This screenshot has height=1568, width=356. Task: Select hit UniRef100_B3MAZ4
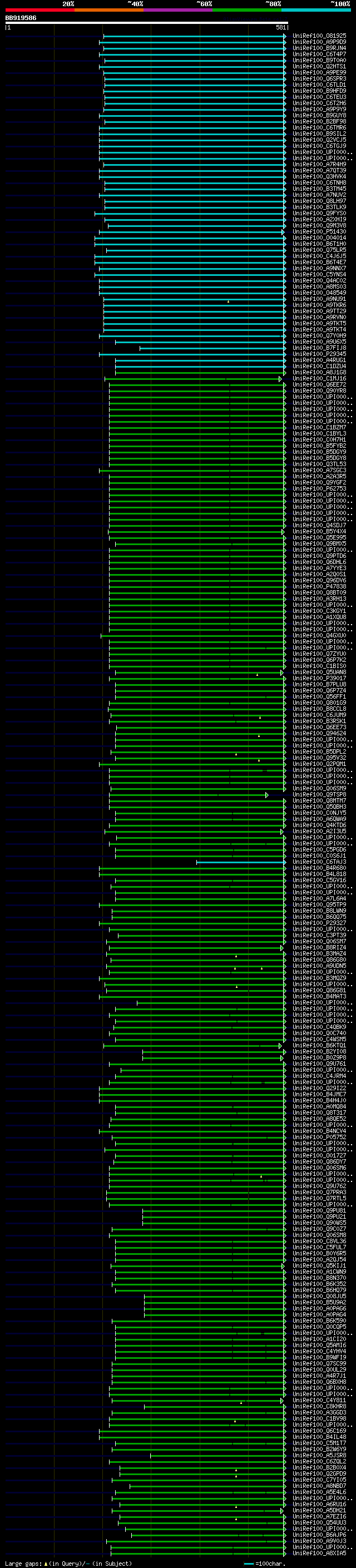tap(319, 953)
